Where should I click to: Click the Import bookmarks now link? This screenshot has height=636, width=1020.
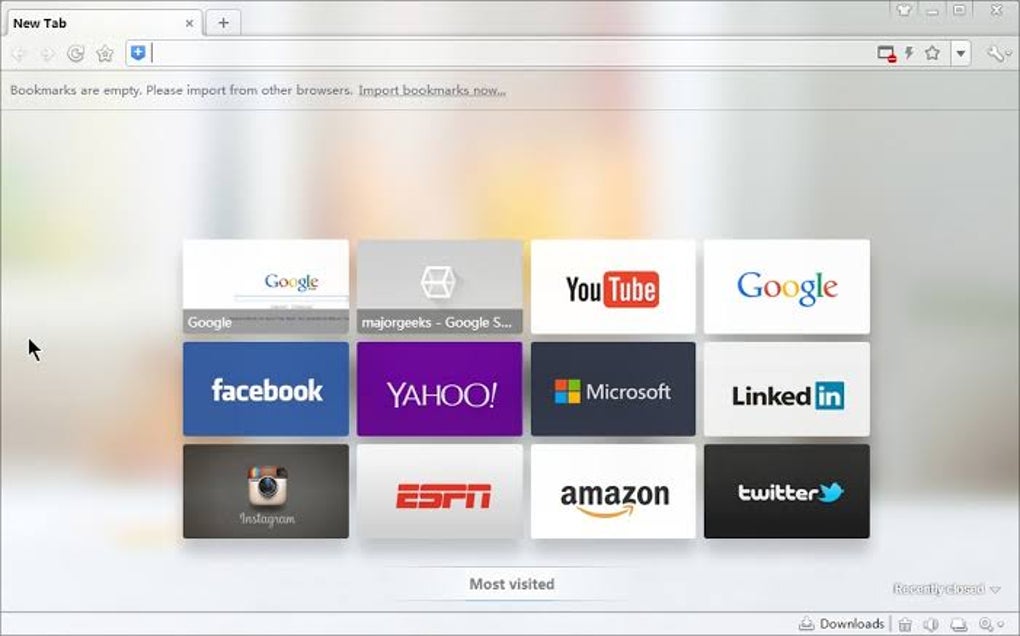[x=432, y=90]
